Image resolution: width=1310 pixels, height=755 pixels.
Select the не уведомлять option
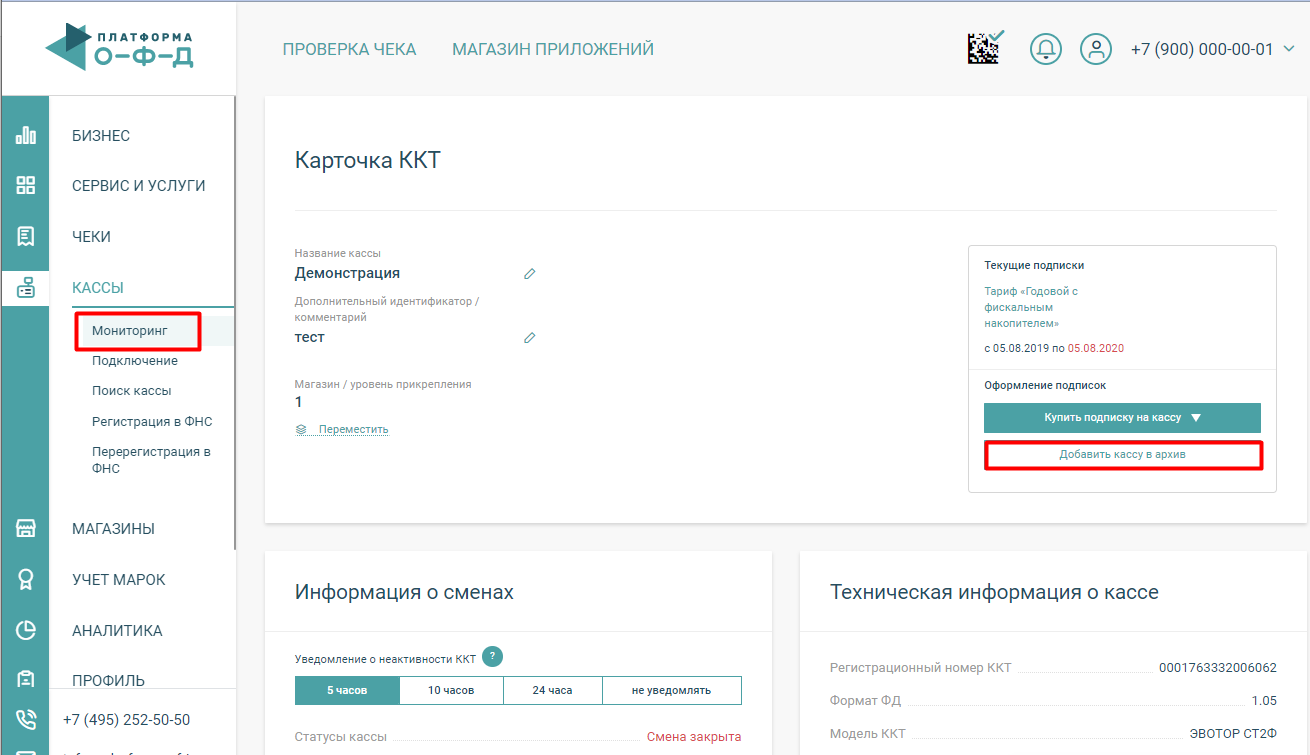pyautogui.click(x=671, y=691)
